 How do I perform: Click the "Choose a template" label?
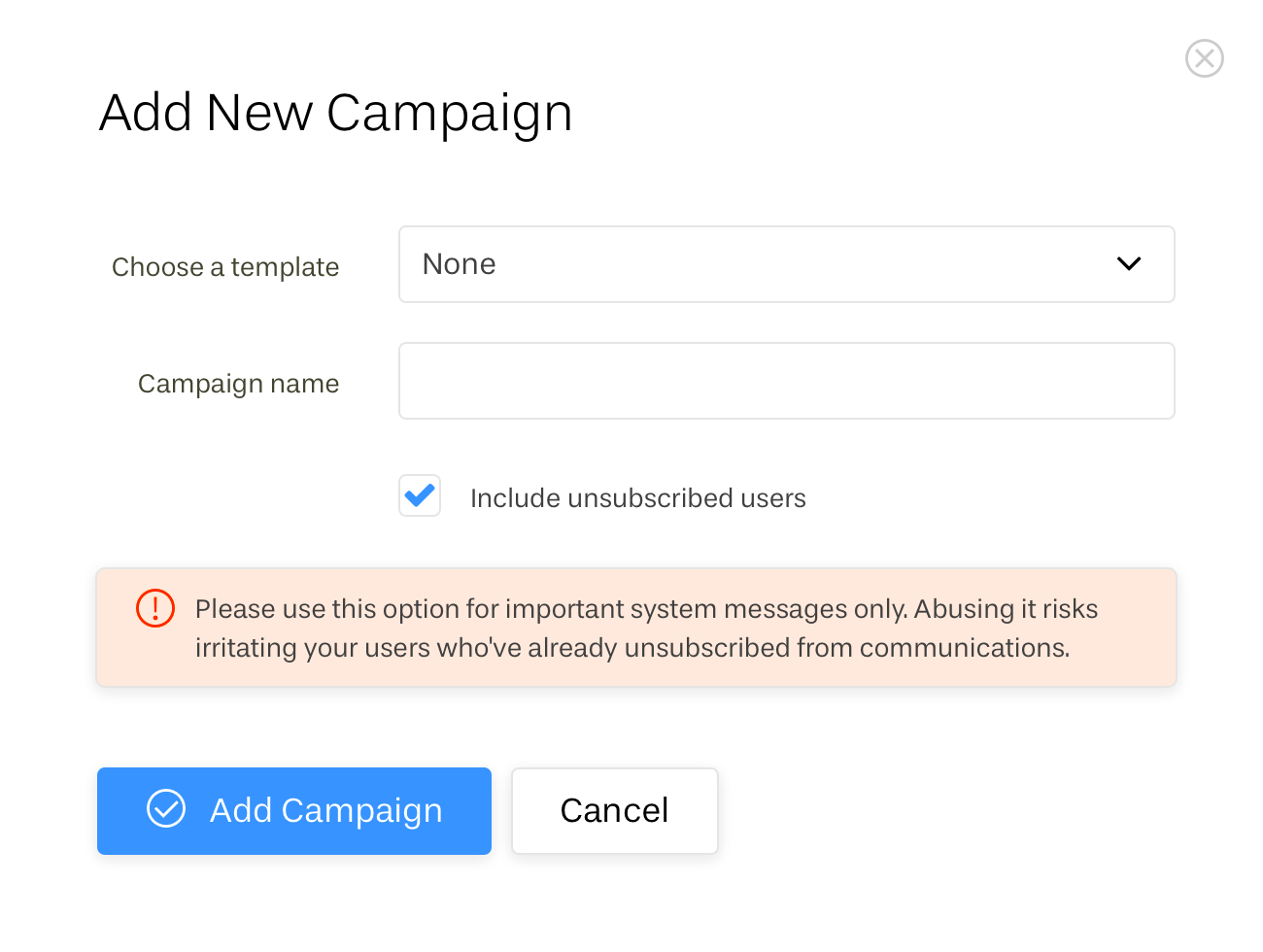point(225,267)
